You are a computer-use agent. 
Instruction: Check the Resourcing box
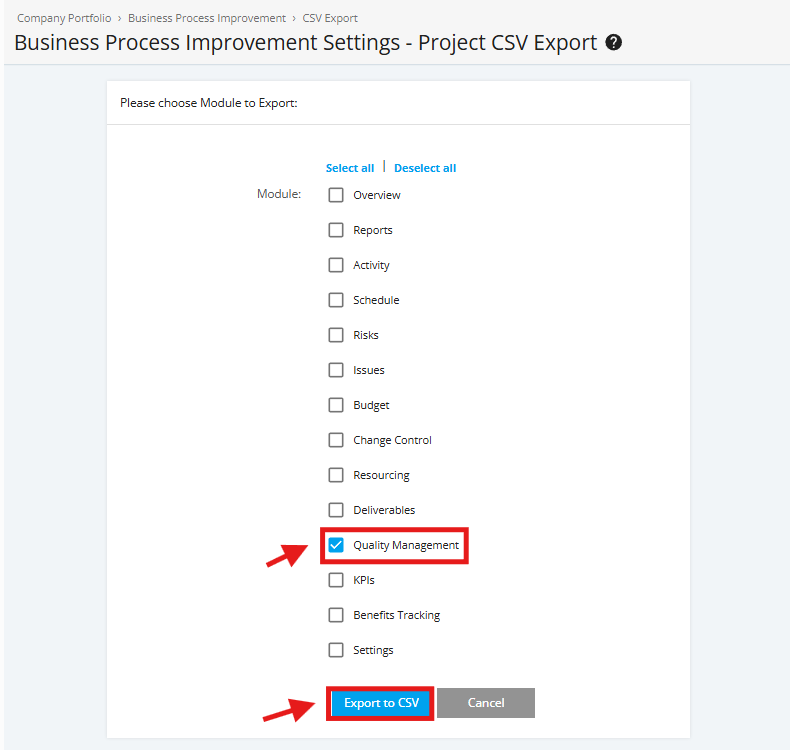click(336, 475)
